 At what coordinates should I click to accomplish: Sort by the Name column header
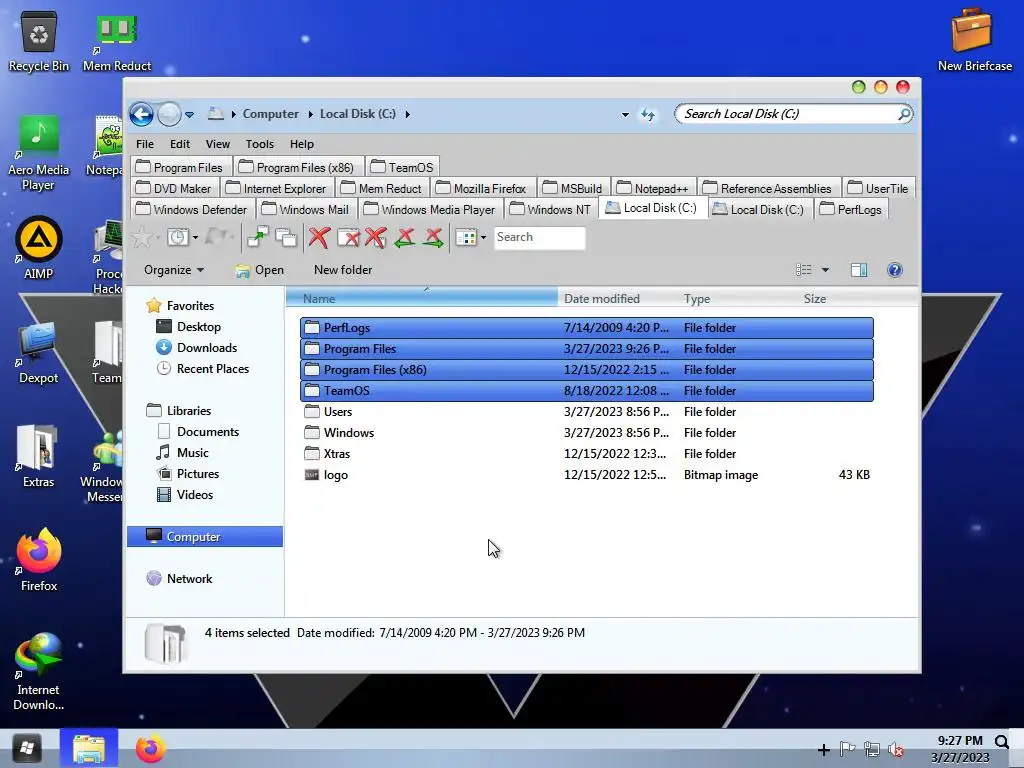422,298
